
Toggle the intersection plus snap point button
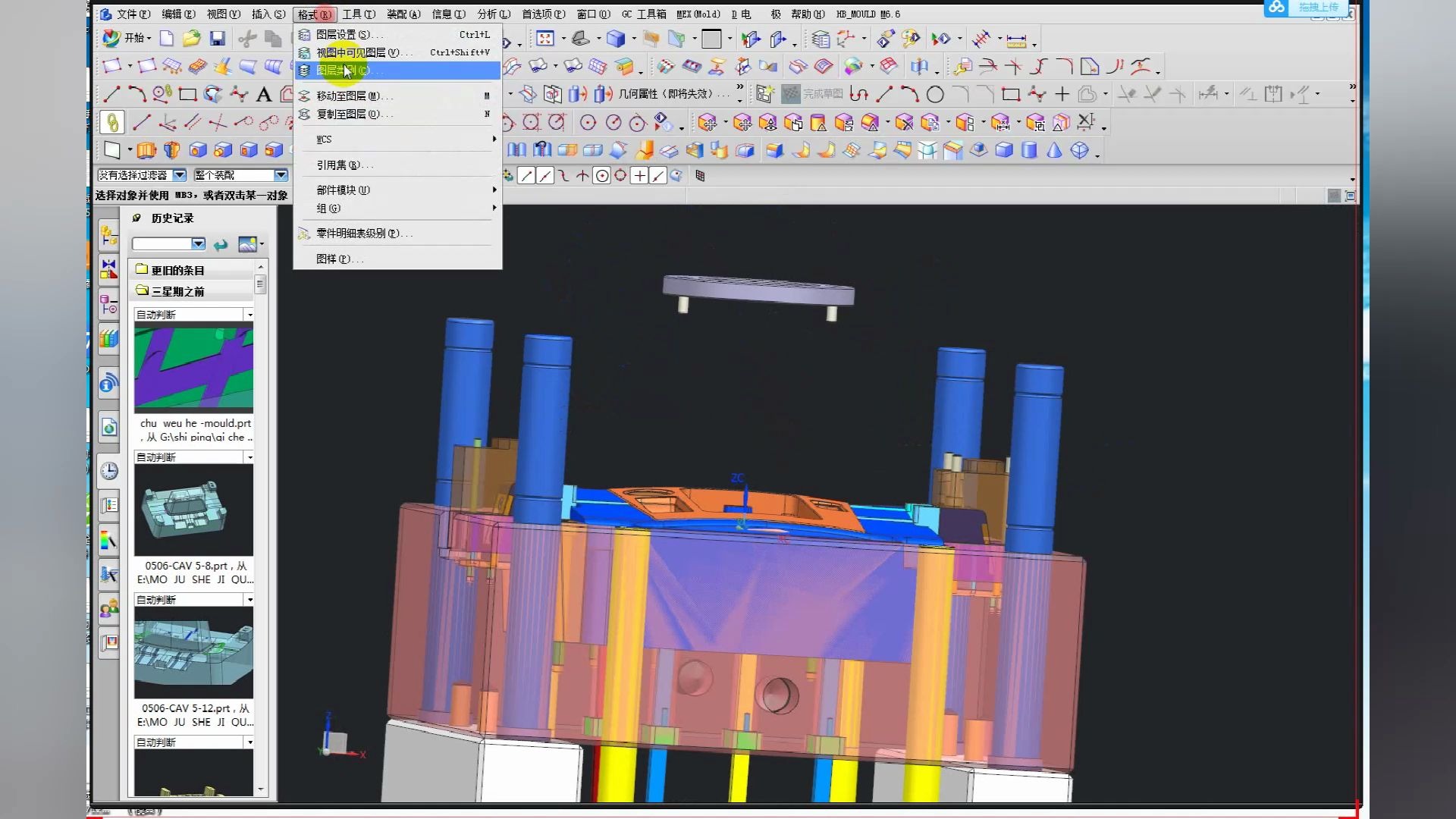[x=639, y=176]
